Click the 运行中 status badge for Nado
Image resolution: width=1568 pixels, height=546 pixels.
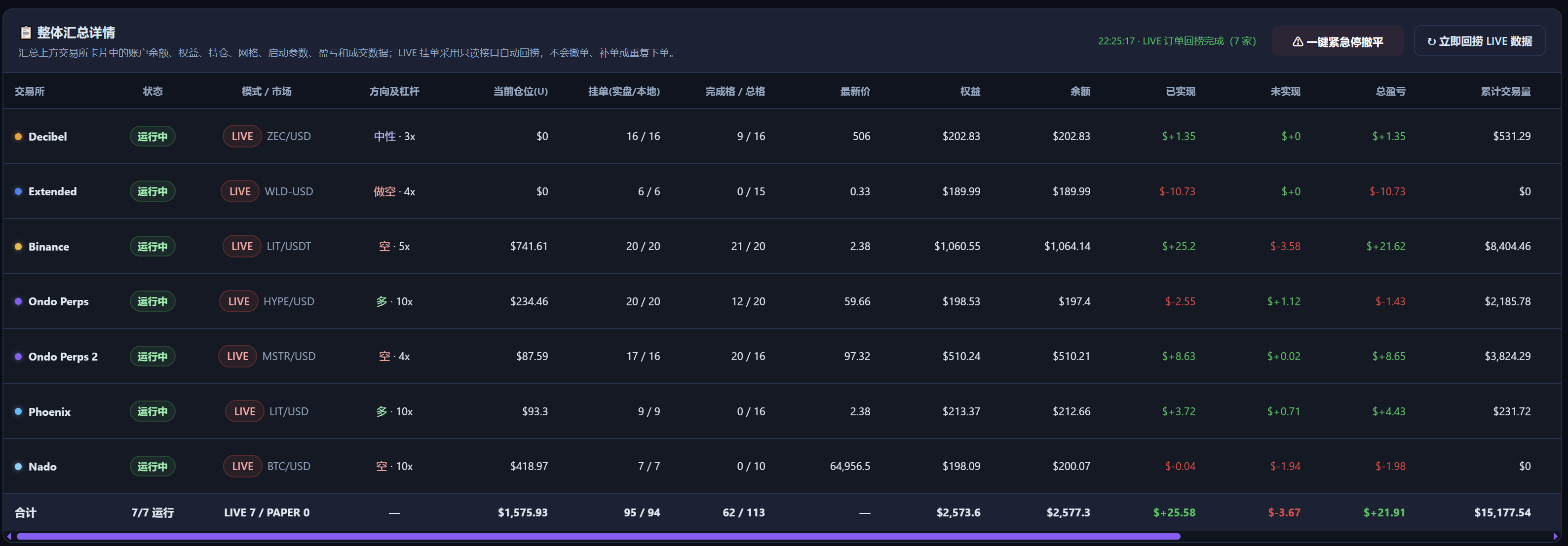point(153,467)
